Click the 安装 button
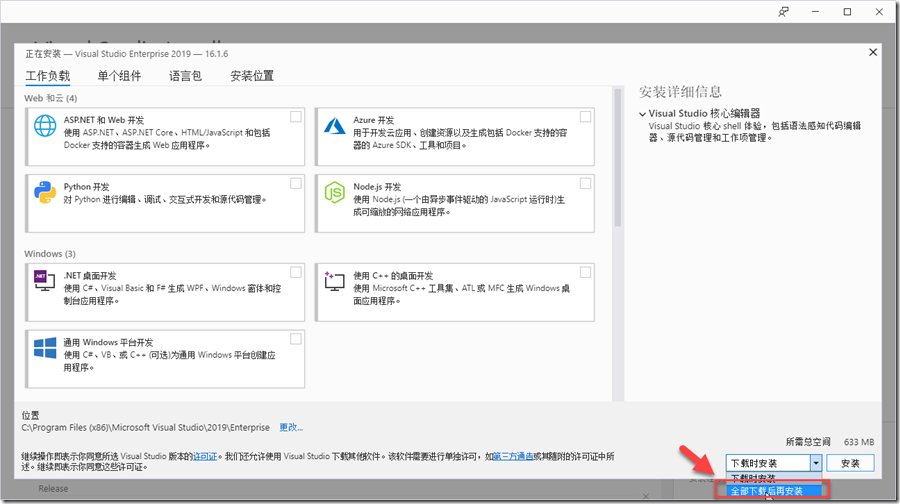 (x=850, y=463)
